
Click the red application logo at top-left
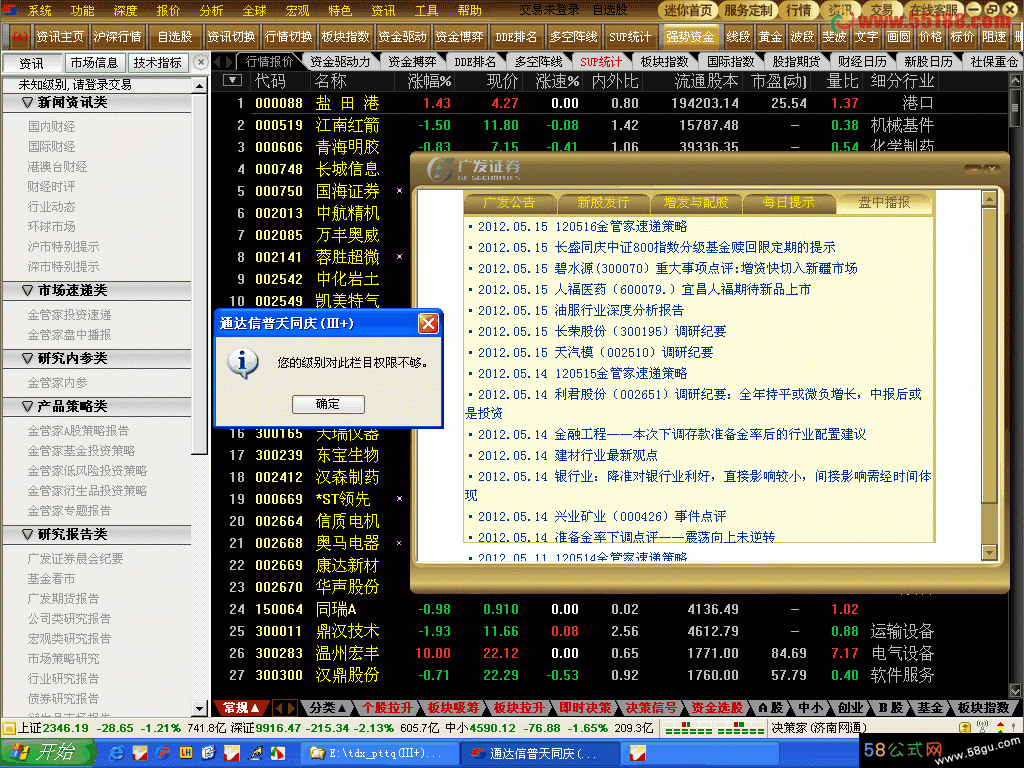coord(10,10)
